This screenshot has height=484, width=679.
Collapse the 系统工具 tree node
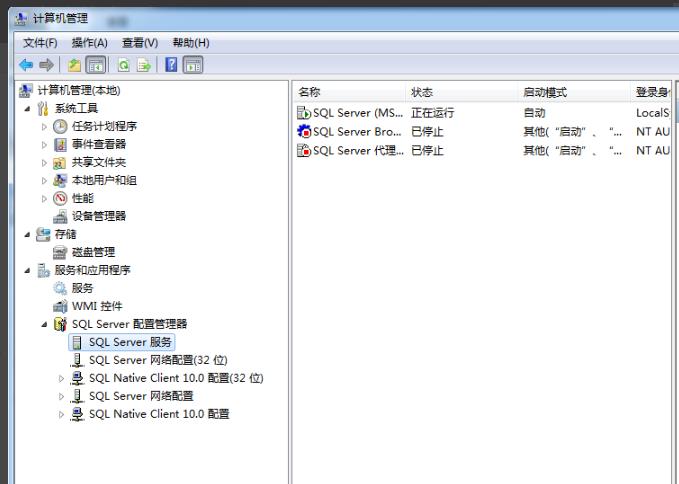point(27,109)
